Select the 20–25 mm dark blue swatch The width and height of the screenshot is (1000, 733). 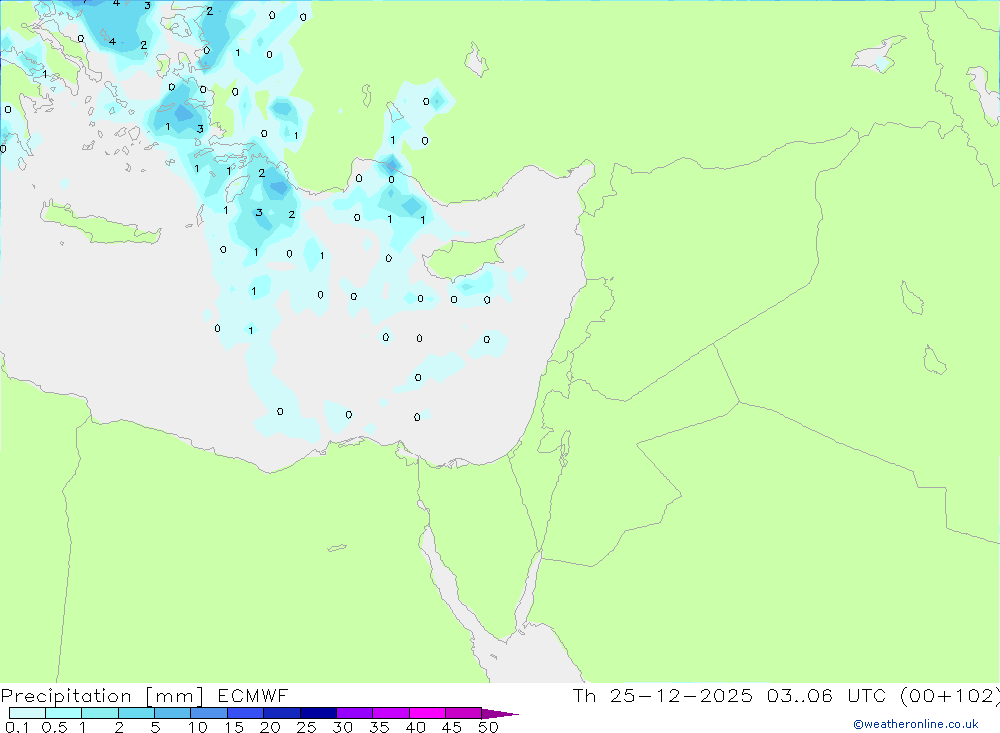282,713
